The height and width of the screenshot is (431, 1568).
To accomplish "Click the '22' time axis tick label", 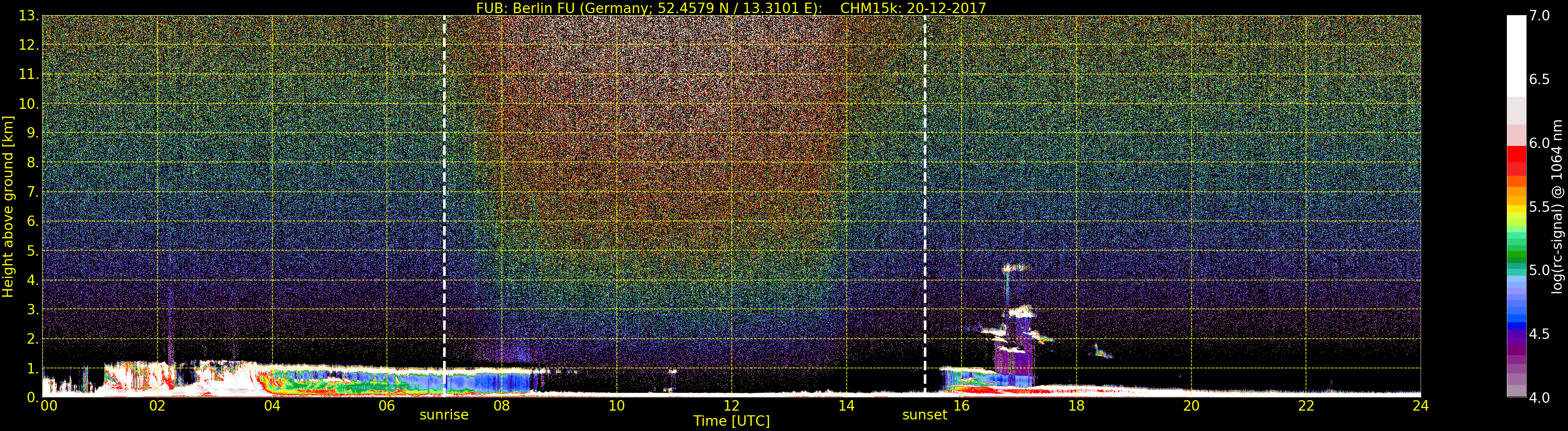I will coord(1306,406).
